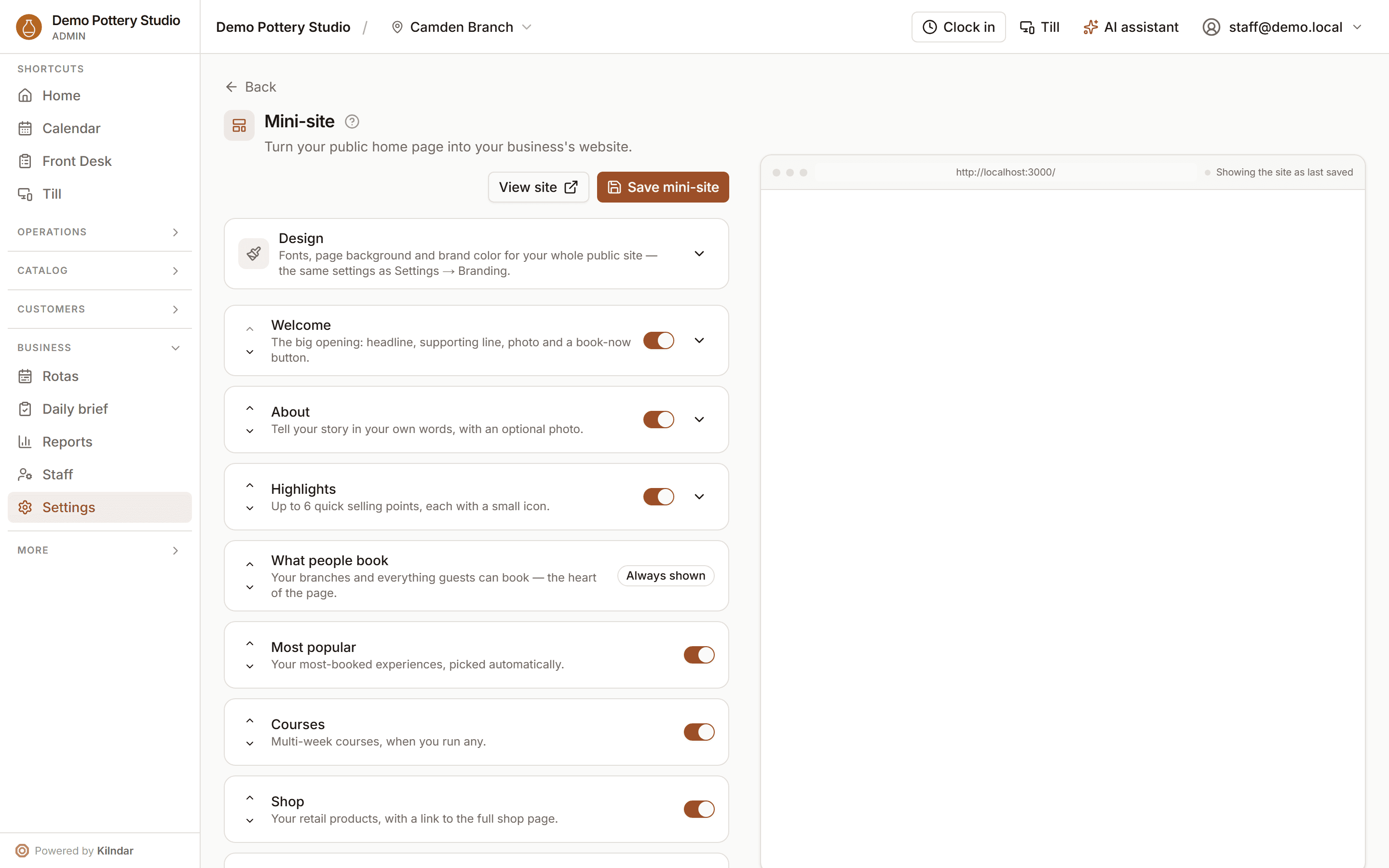Viewport: 1389px width, 868px height.
Task: Open the AI assistant
Action: (1130, 27)
